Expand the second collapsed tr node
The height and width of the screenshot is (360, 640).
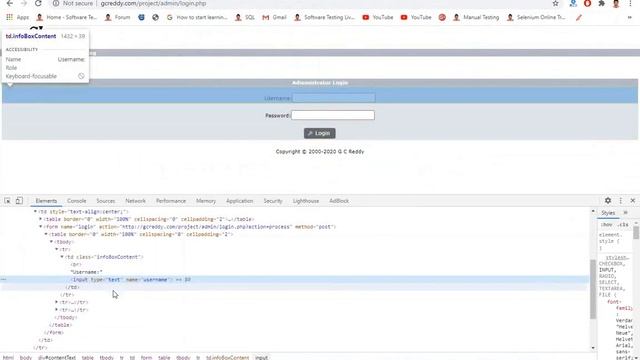tap(57, 310)
